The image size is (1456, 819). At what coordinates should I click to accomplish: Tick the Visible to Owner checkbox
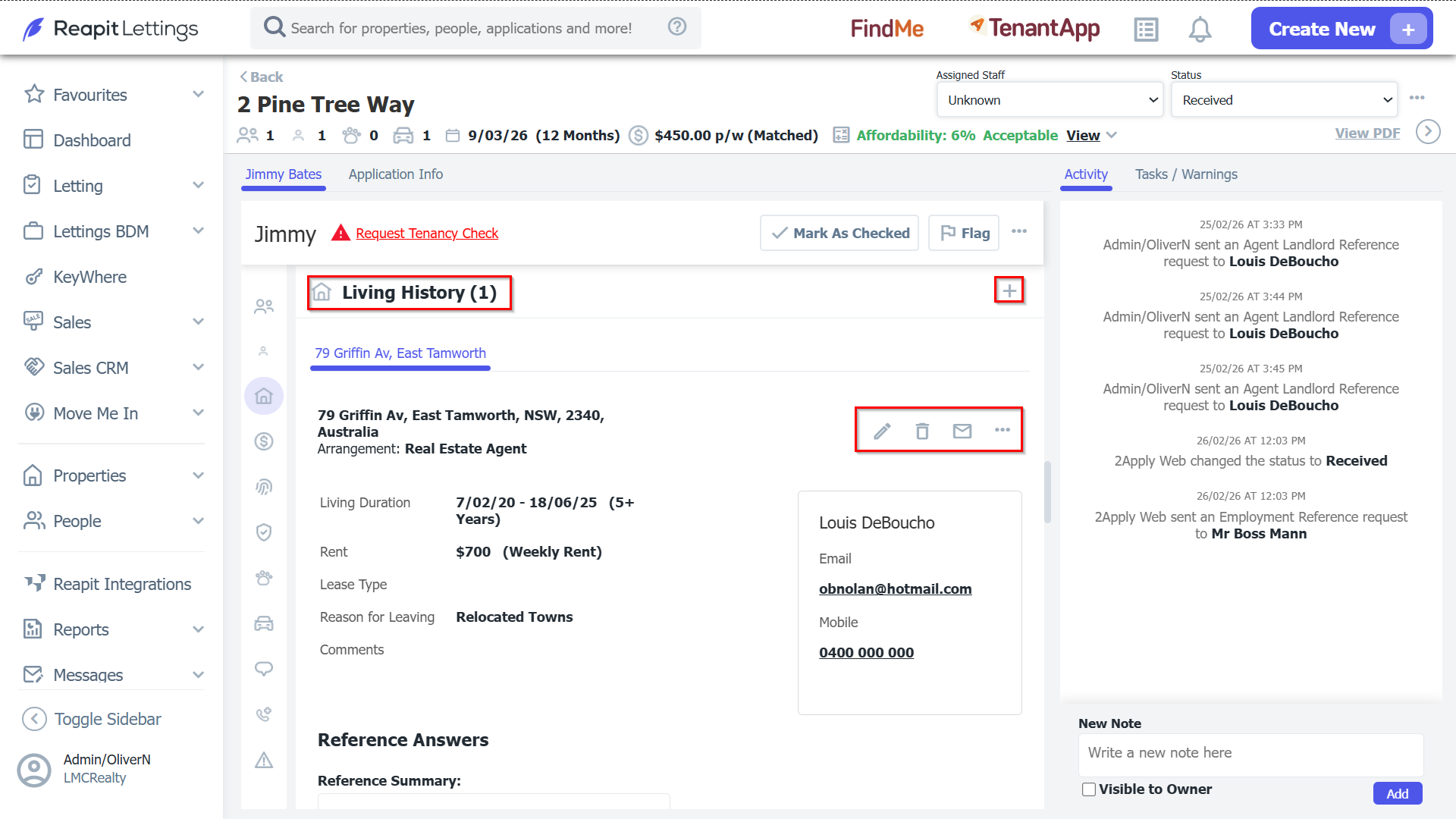click(1089, 789)
